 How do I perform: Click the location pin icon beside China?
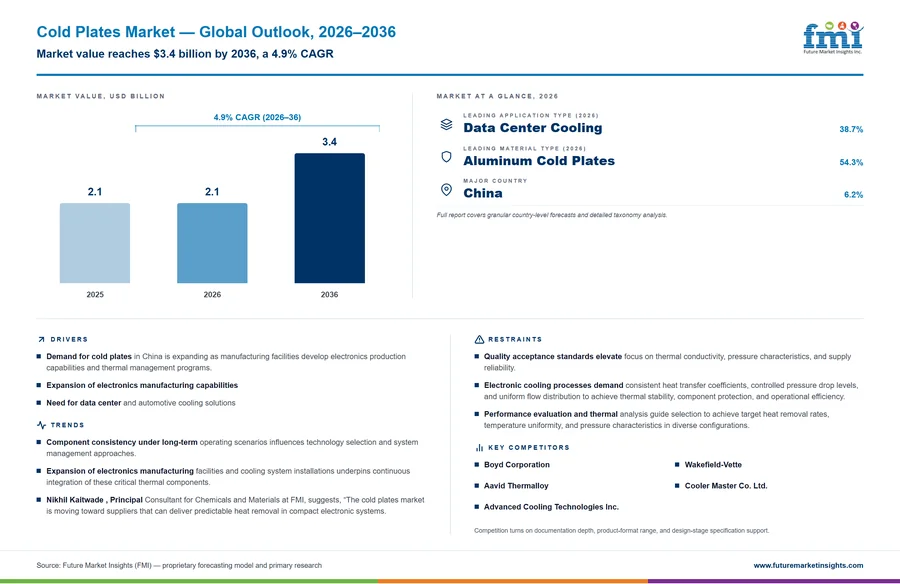(447, 189)
